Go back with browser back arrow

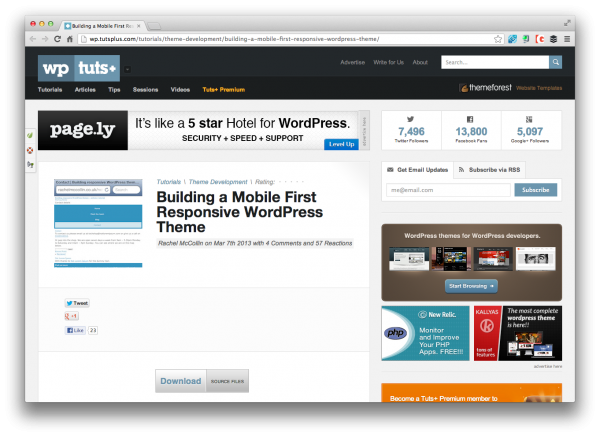coord(33,39)
